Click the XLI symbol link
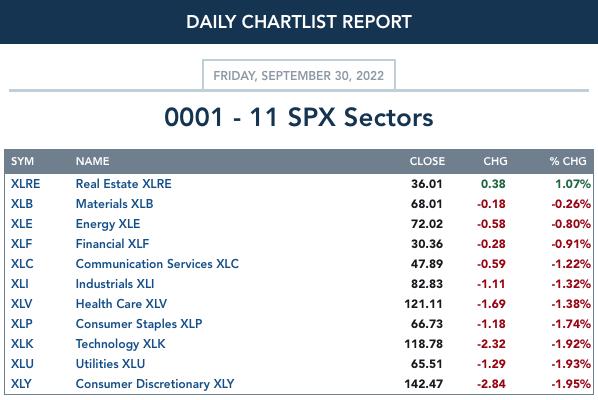Viewport: 598px width, 400px height. 19,284
